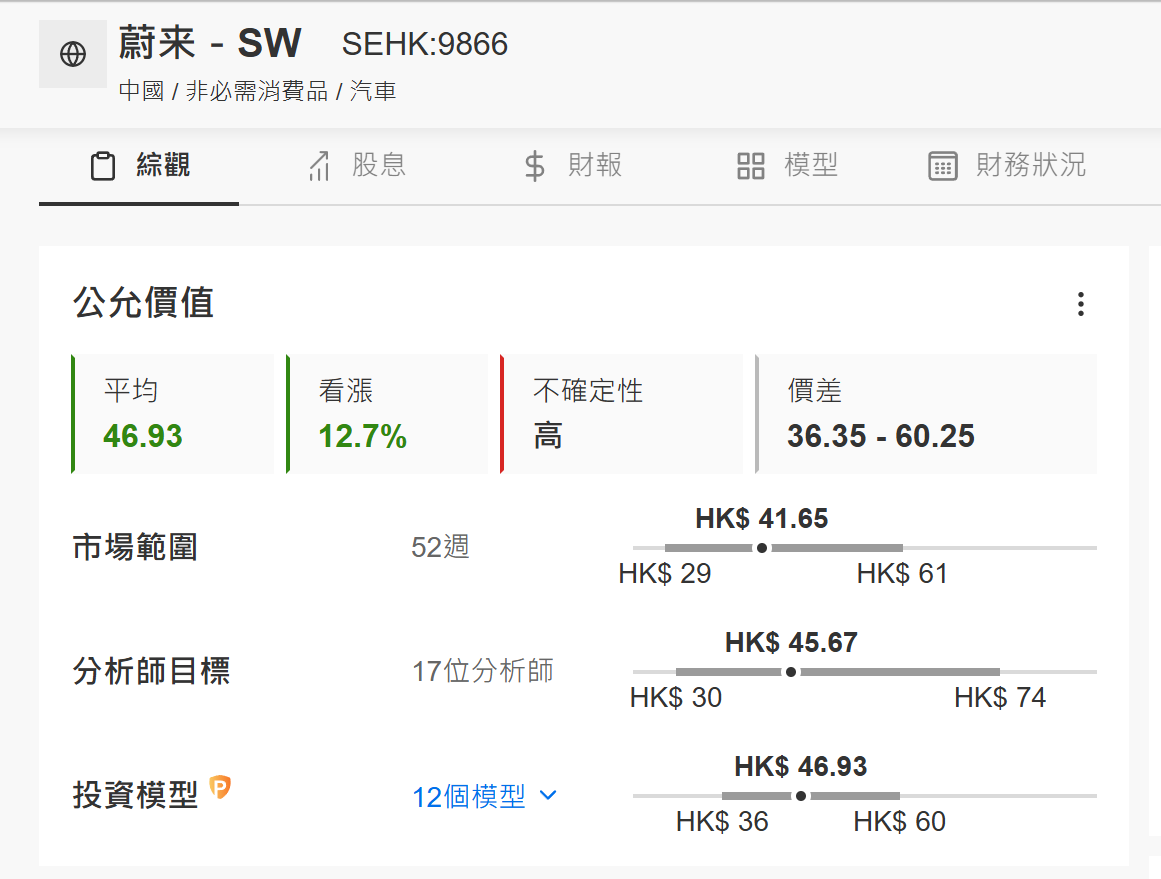
Task: Open the 公允價值 three-dot options menu
Action: coord(1081,304)
